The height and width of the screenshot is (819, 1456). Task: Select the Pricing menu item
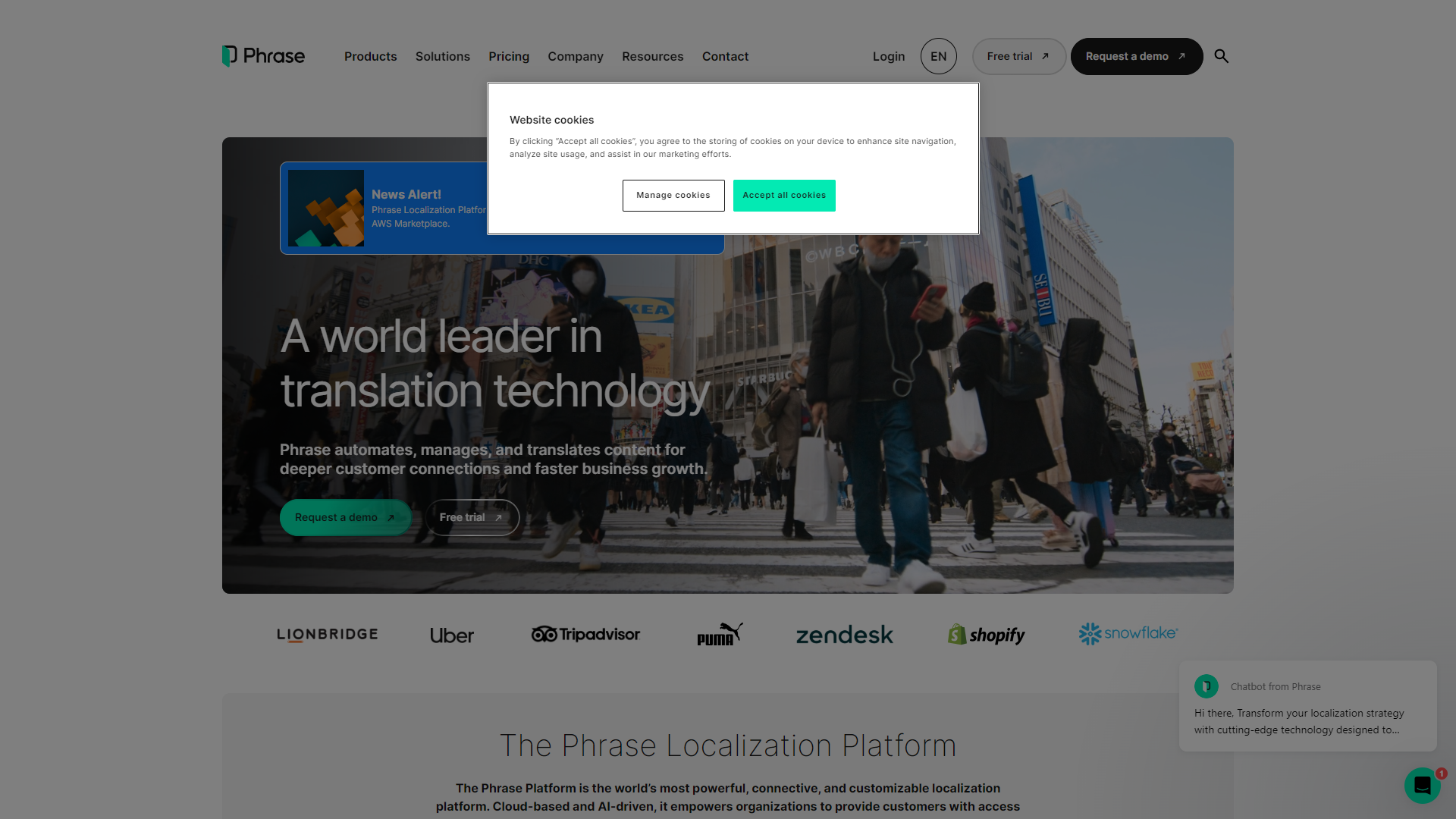[509, 56]
